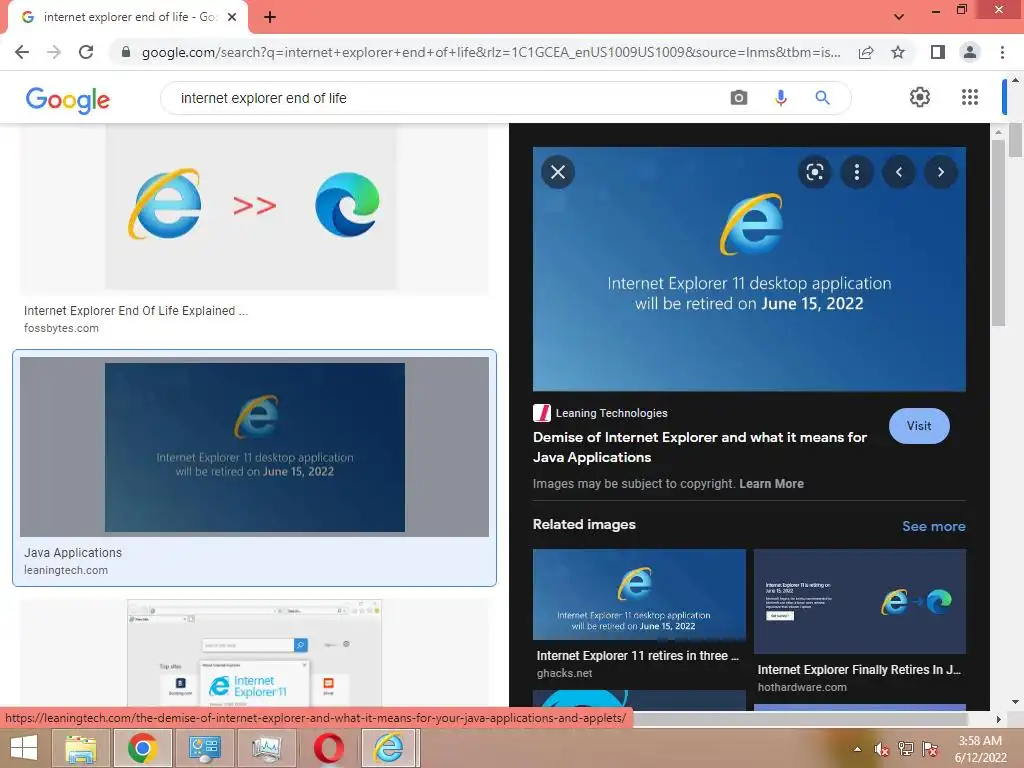
Task: Show the next image in preview
Action: click(940, 172)
